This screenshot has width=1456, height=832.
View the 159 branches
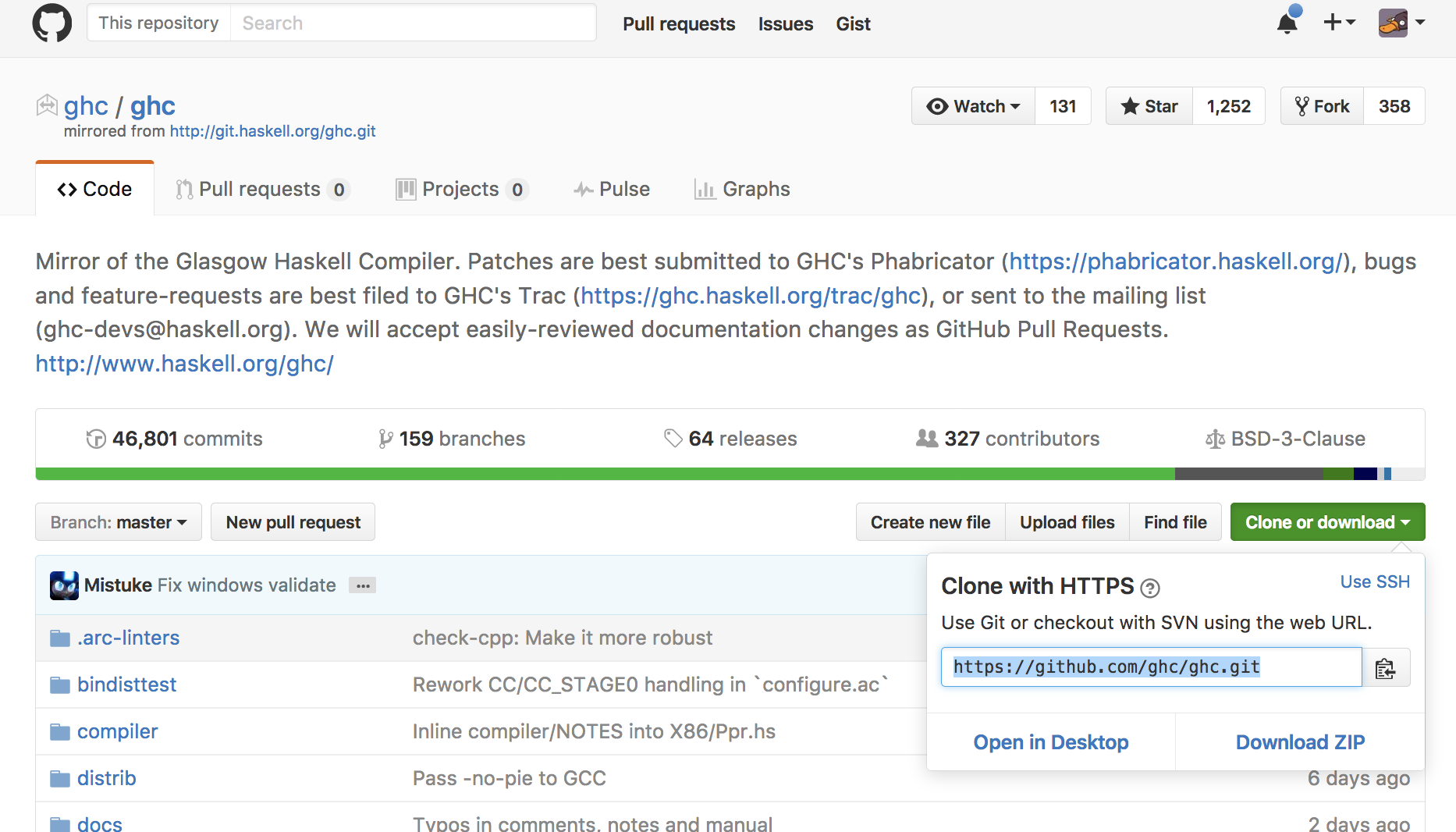[x=451, y=439]
